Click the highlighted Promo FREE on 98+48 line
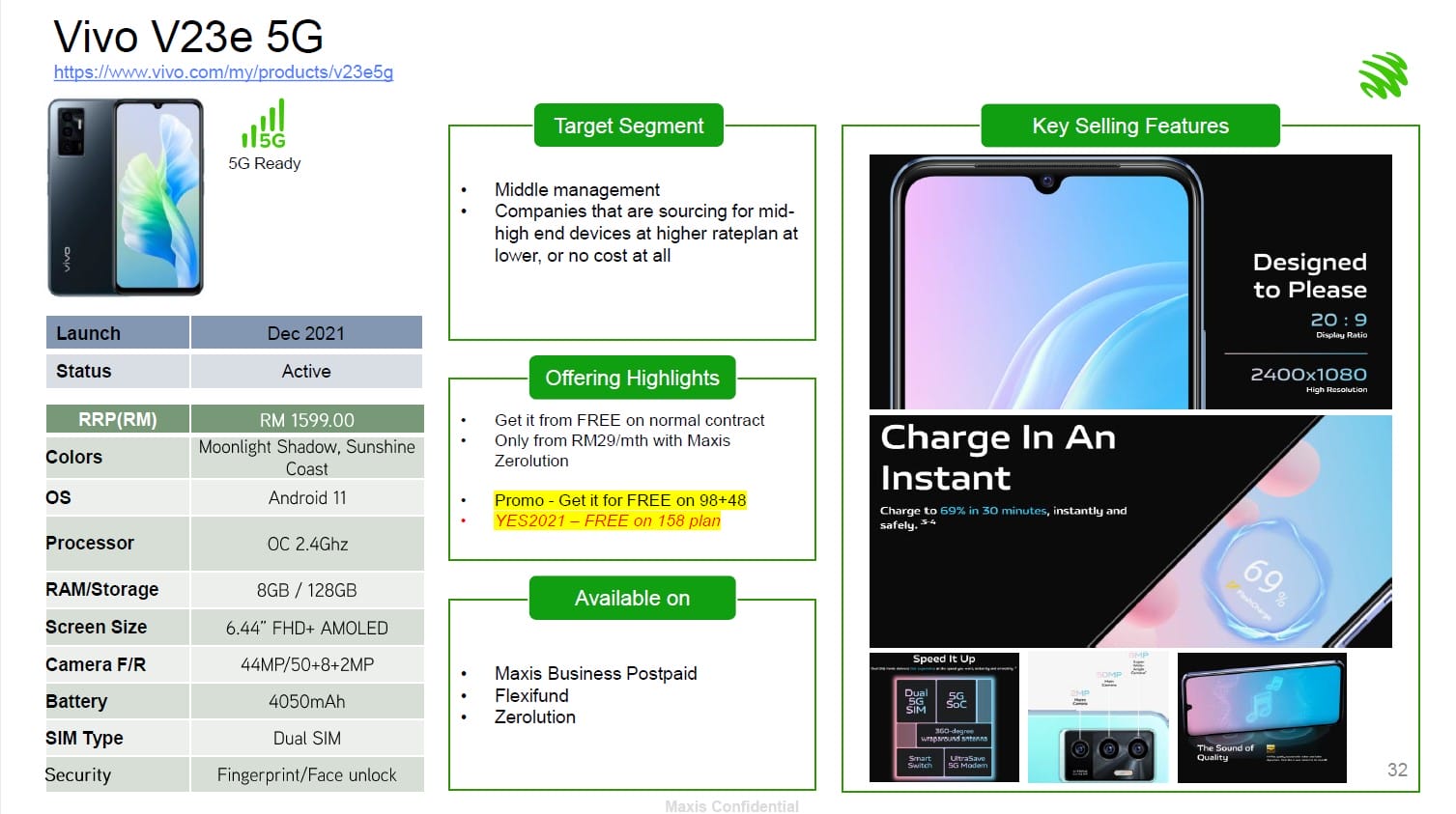Viewport: 1456px width, 814px height. coord(620,500)
